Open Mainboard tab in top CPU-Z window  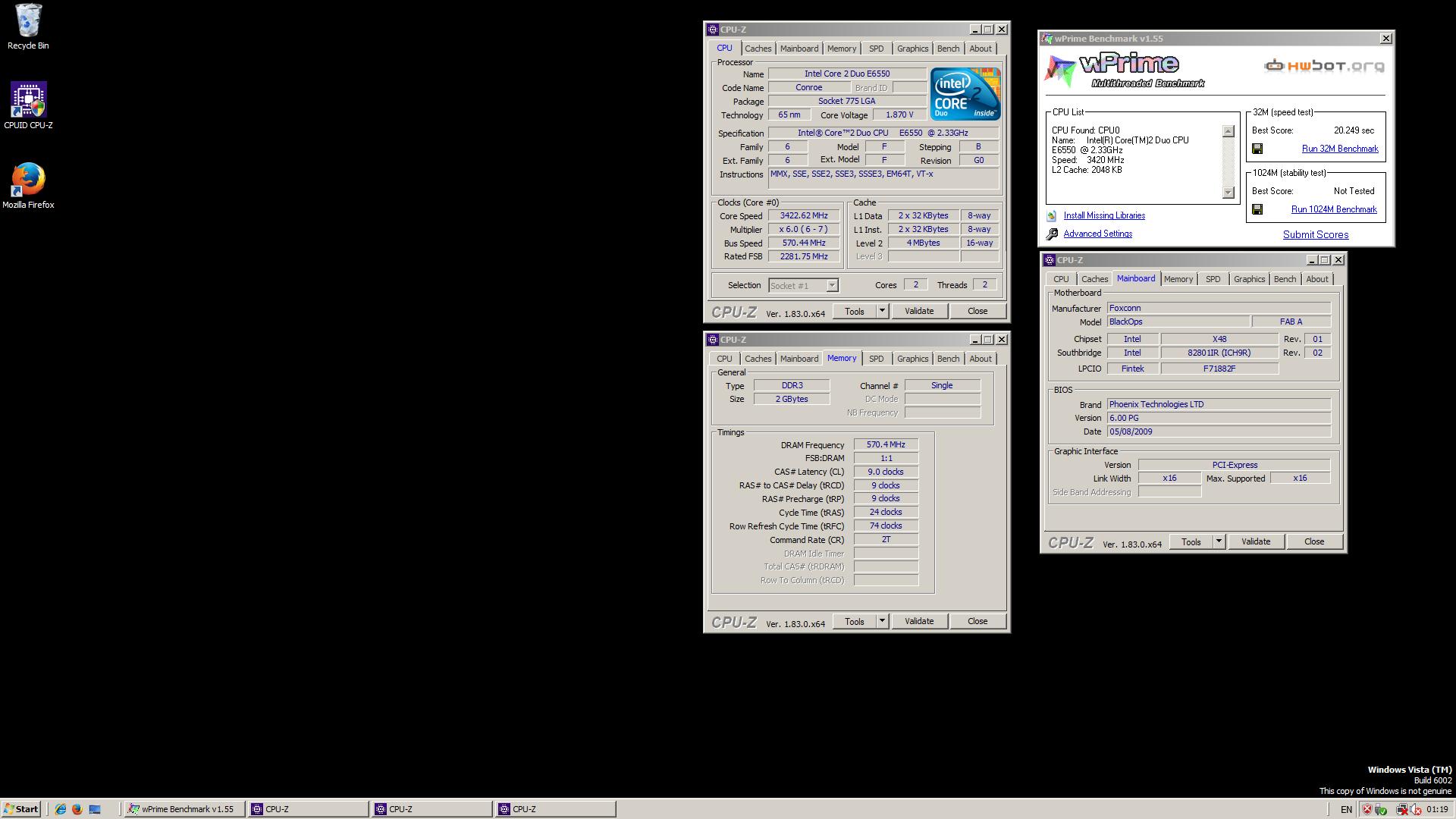(x=799, y=49)
